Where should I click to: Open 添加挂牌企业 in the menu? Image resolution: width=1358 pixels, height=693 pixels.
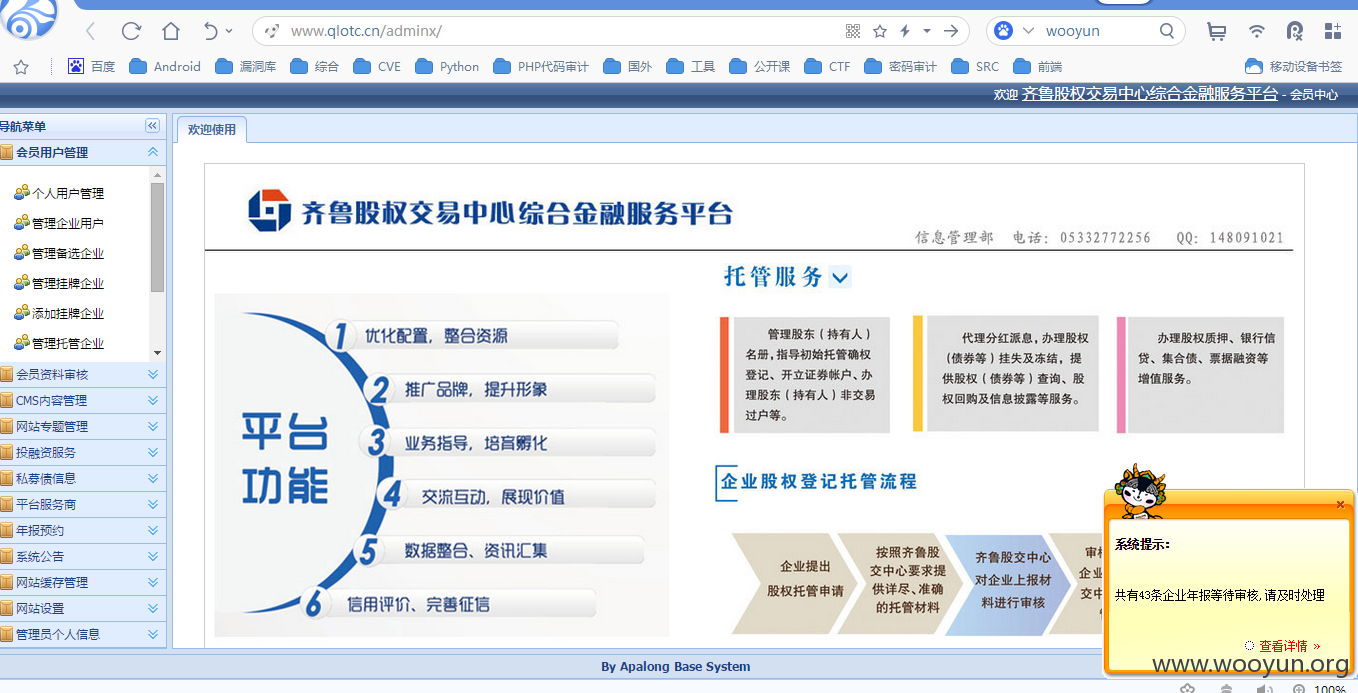click(x=67, y=313)
